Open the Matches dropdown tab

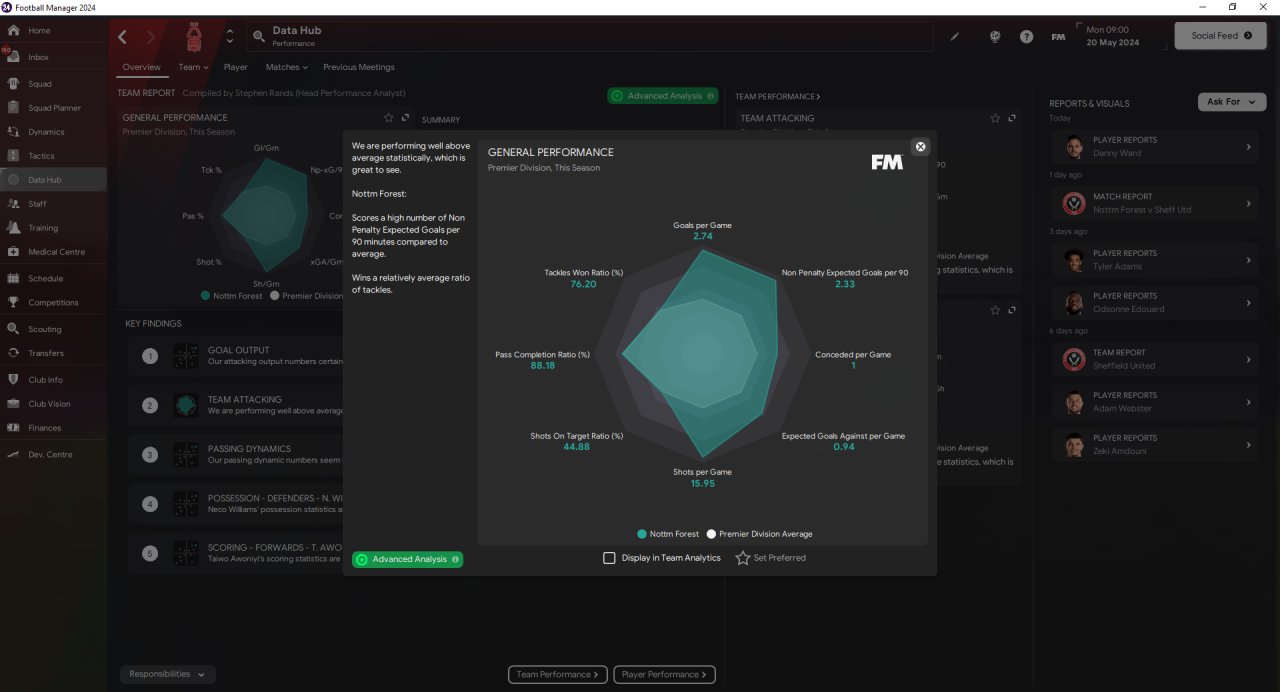pos(287,67)
